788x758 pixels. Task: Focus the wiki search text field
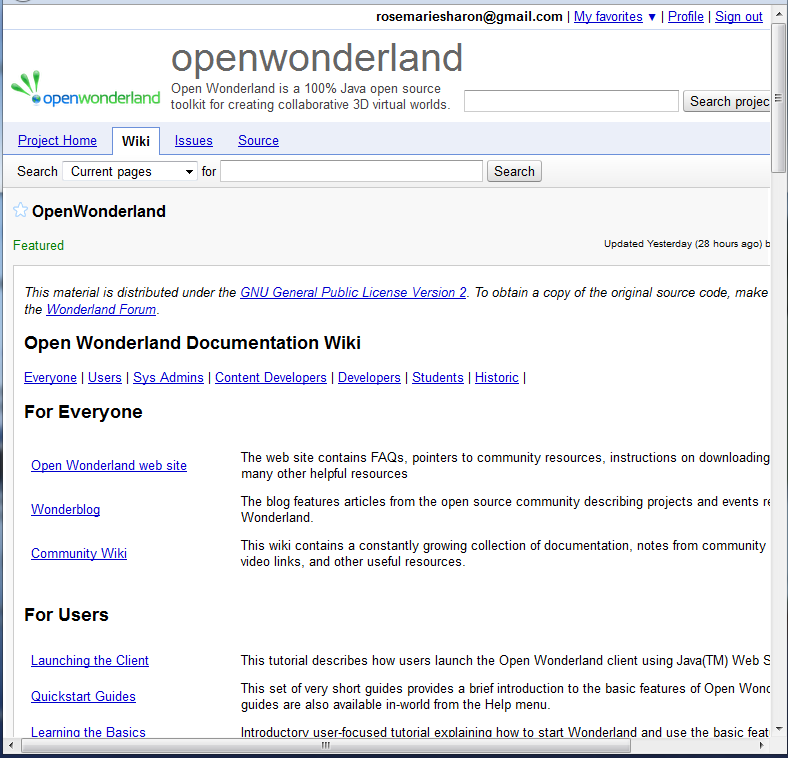click(x=351, y=171)
